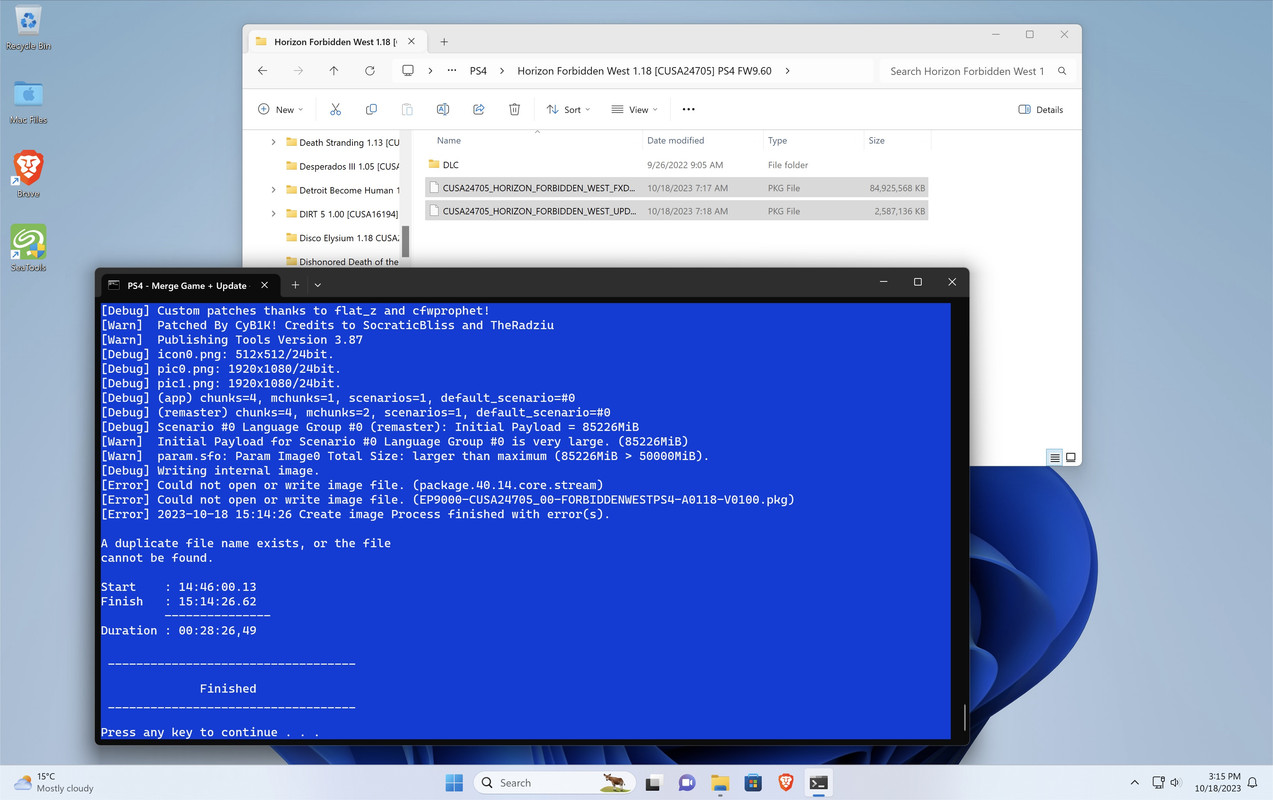The image size is (1273, 800).
Task: Click the Cut icon in Explorer toolbar
Action: coord(335,109)
